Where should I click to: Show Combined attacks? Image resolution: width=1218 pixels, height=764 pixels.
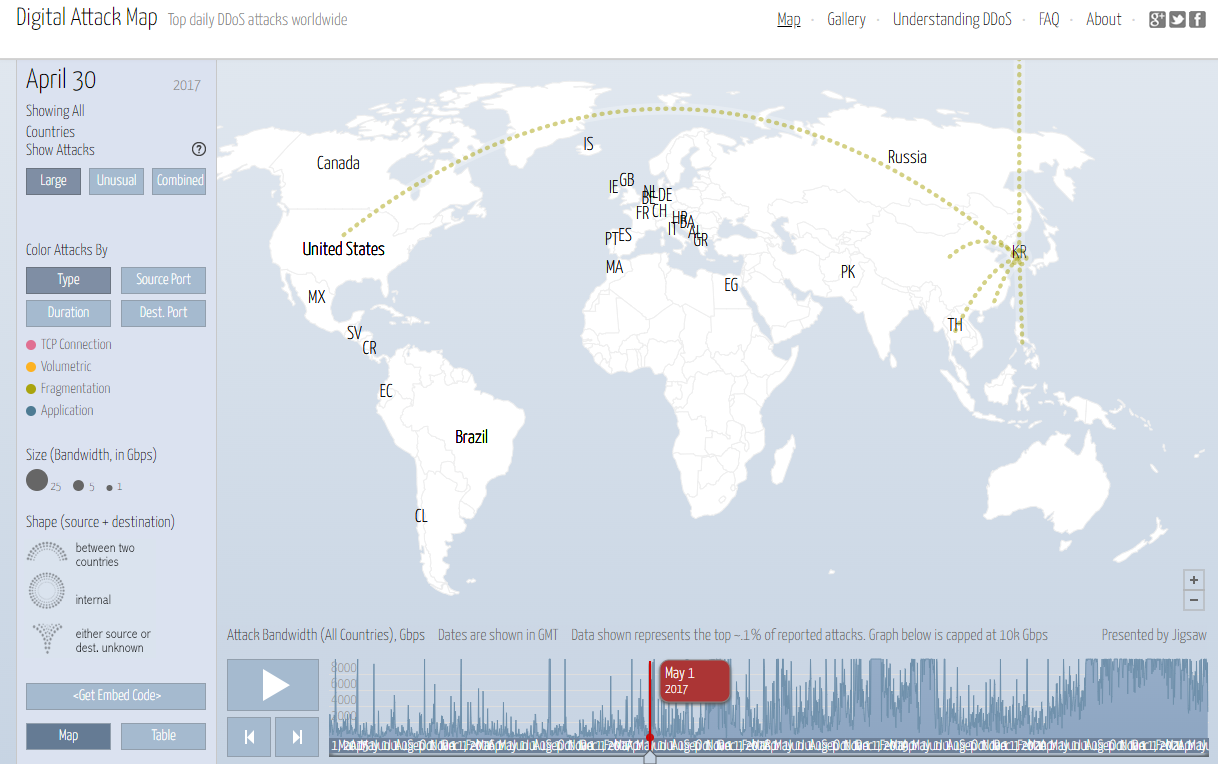tap(180, 181)
